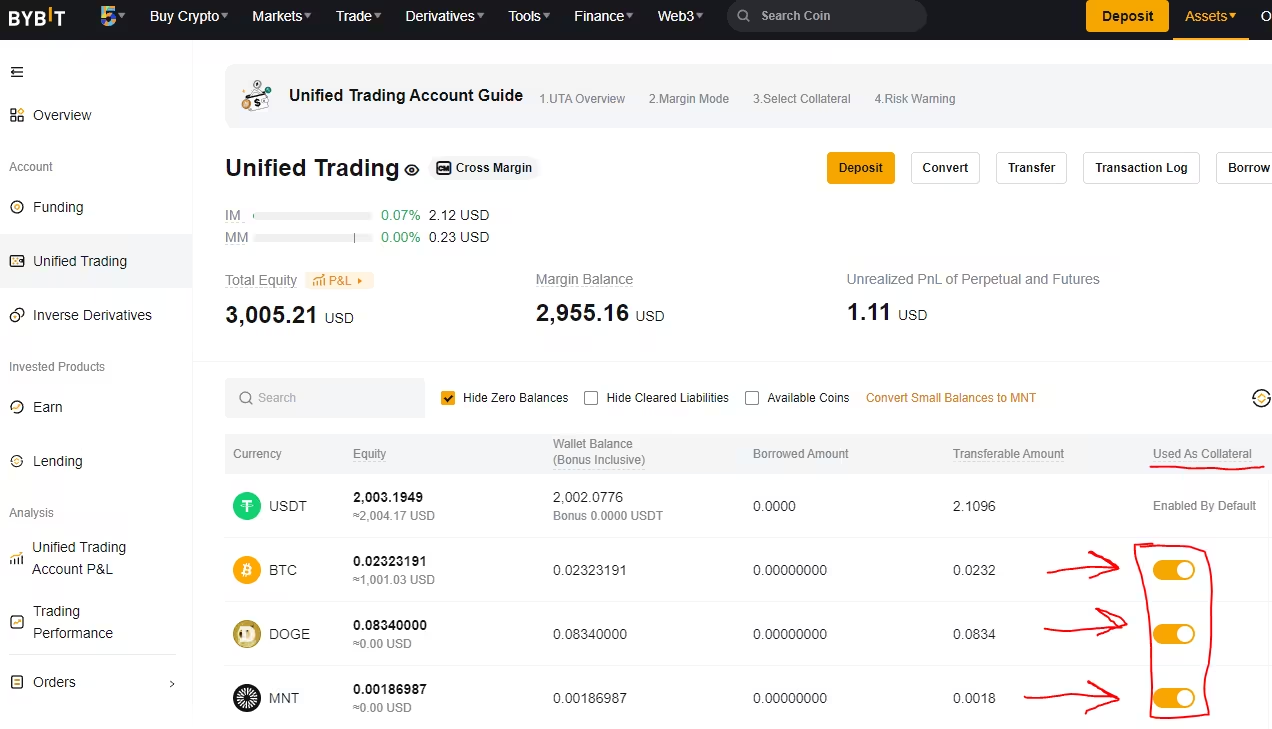The height and width of the screenshot is (729, 1272).
Task: Click the Orders list icon
Action: pyautogui.click(x=17, y=682)
